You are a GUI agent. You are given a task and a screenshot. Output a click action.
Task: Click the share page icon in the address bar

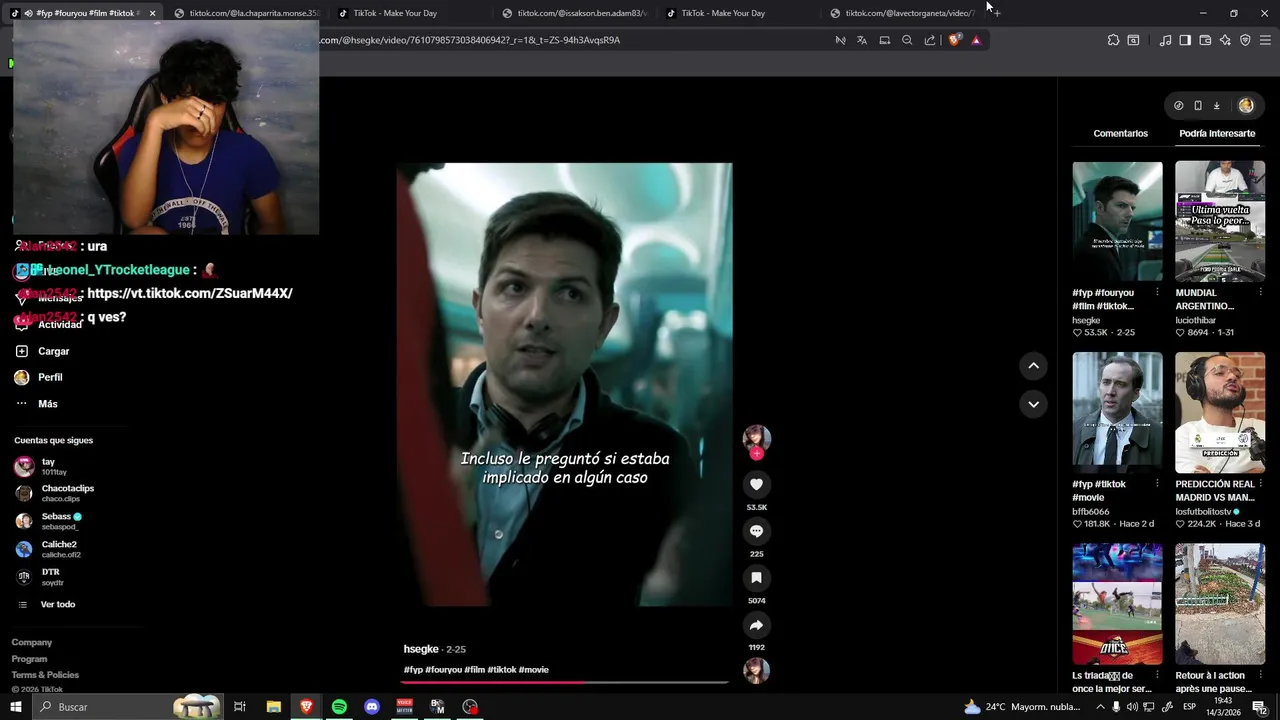click(930, 40)
